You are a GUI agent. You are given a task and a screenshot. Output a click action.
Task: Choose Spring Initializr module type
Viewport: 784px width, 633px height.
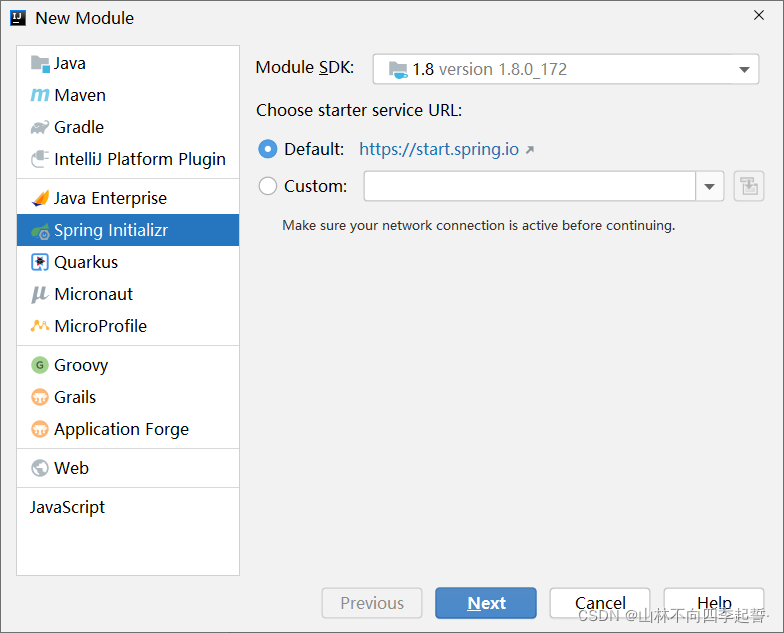[x=128, y=230]
